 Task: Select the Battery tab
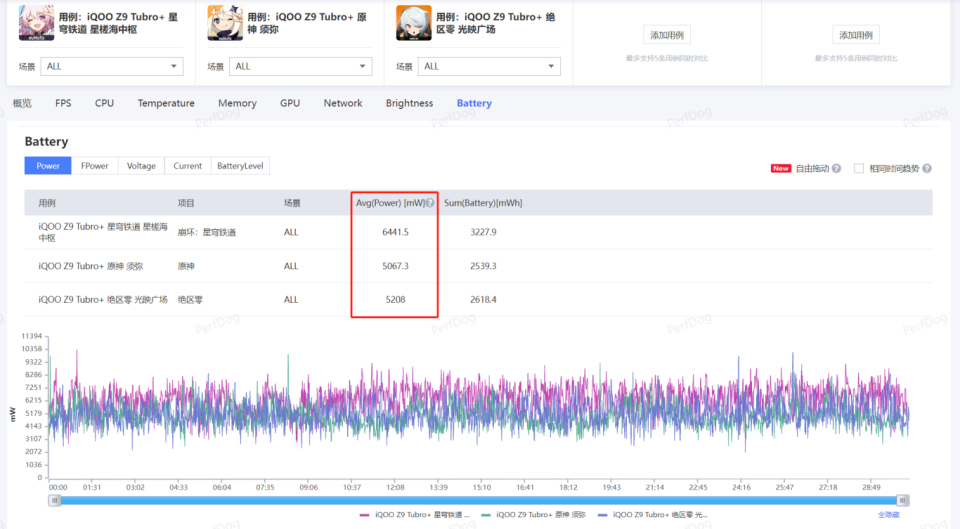pos(474,103)
